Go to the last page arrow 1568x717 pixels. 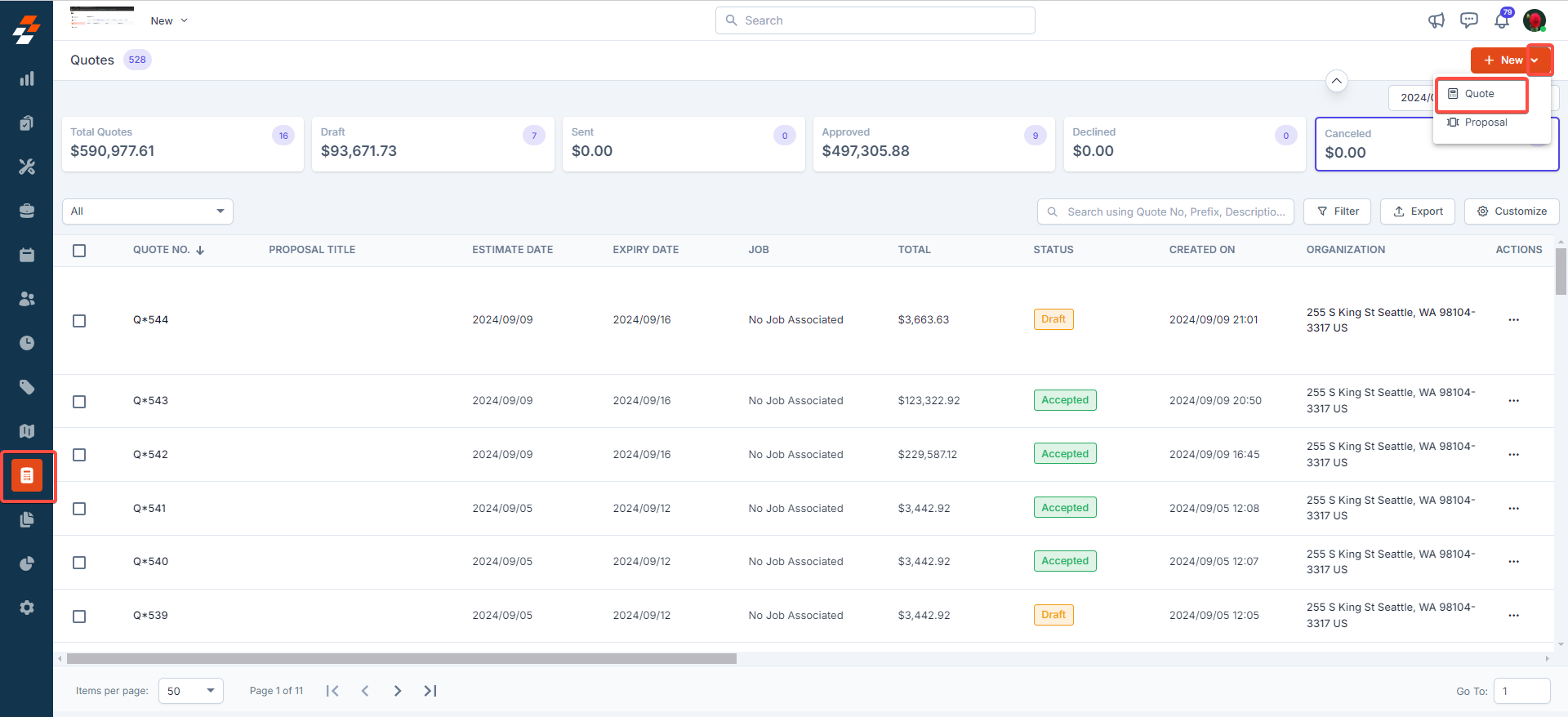coord(430,691)
